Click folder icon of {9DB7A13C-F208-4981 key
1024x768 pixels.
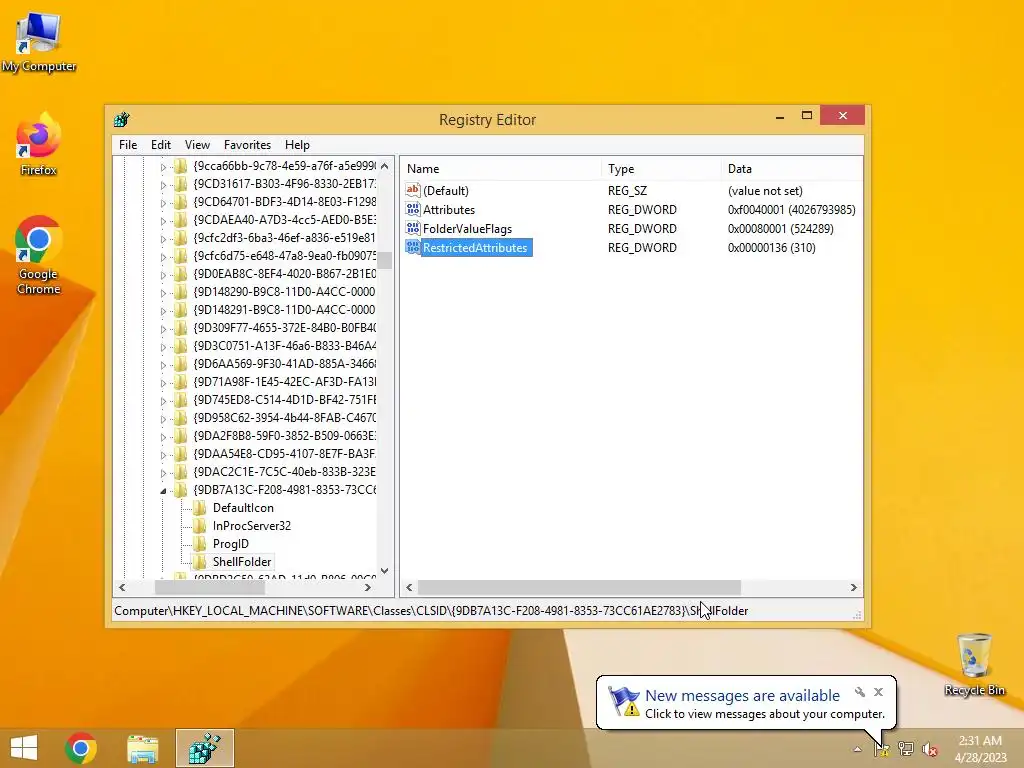click(x=180, y=490)
